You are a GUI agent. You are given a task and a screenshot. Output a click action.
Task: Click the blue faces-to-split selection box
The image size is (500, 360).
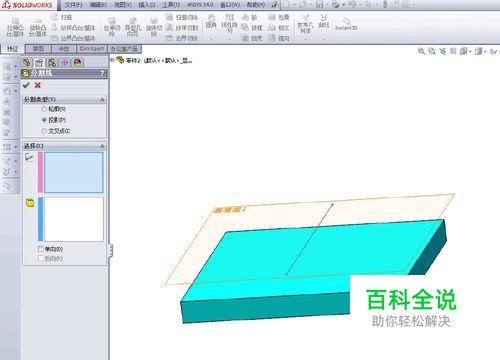click(74, 219)
